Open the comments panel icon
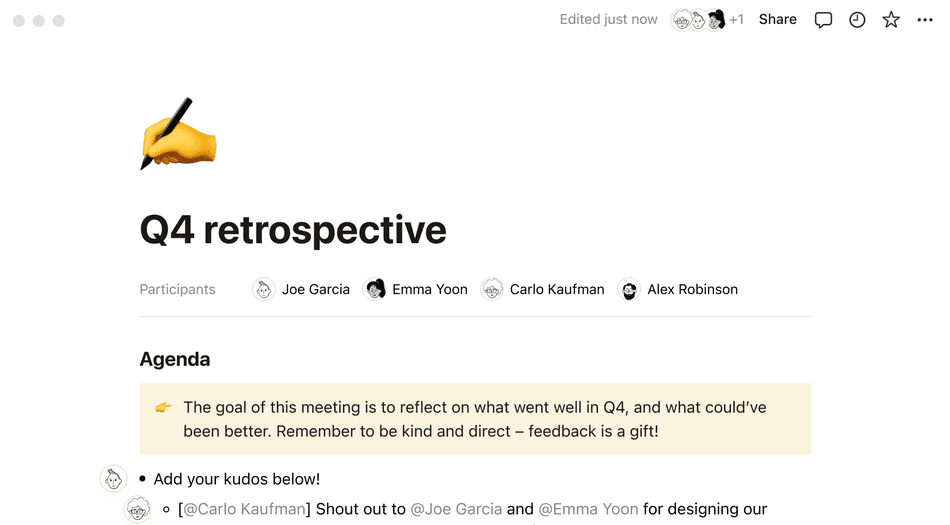950x525 pixels. 823,20
